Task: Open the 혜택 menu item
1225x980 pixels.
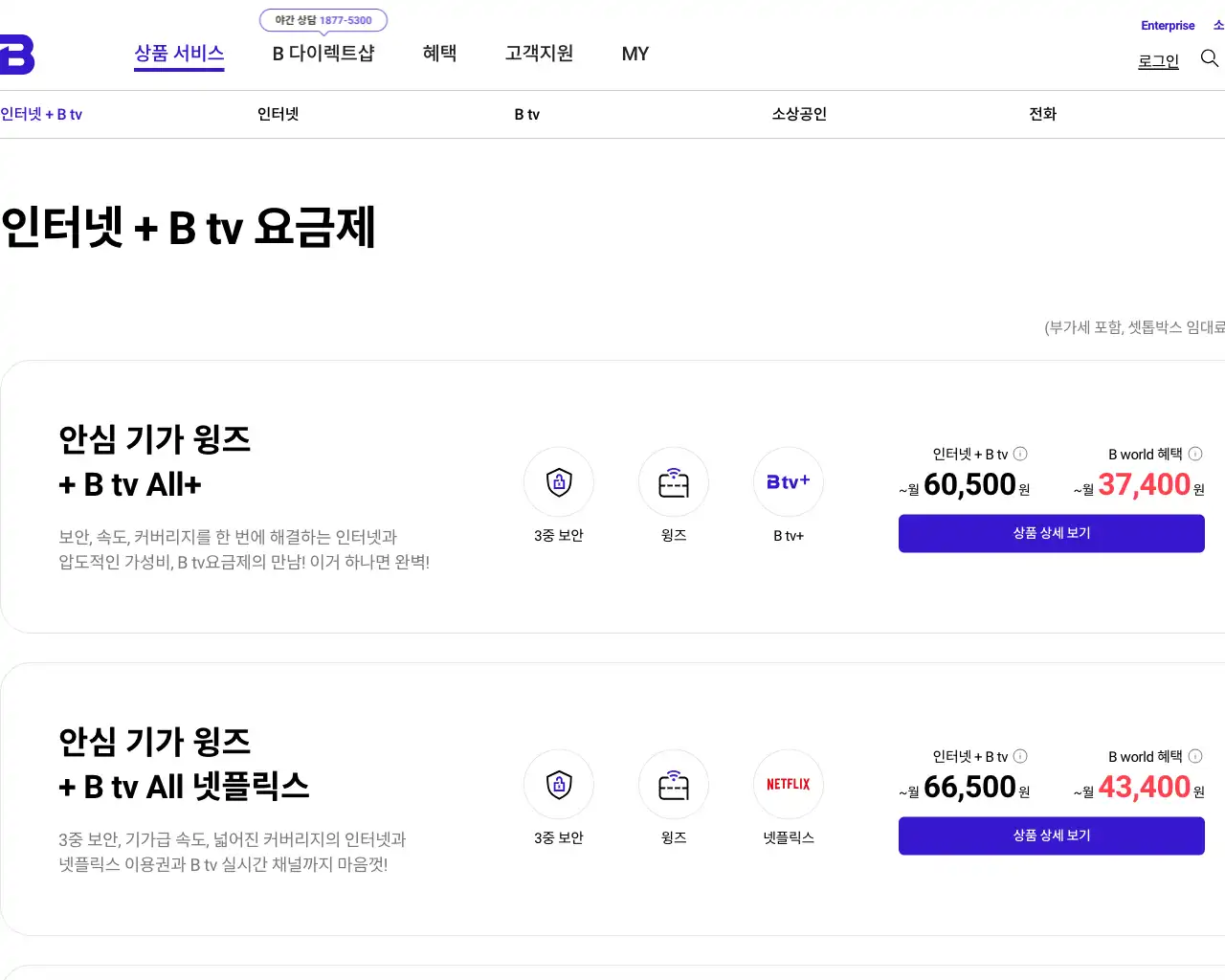Action: point(439,54)
